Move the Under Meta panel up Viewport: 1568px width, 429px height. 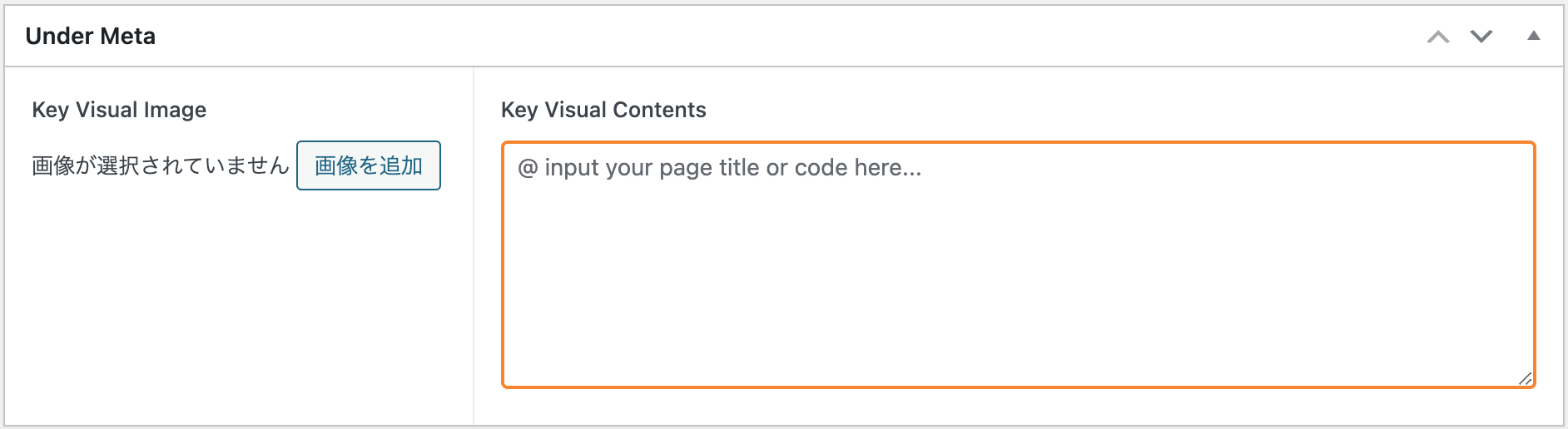point(1438,37)
